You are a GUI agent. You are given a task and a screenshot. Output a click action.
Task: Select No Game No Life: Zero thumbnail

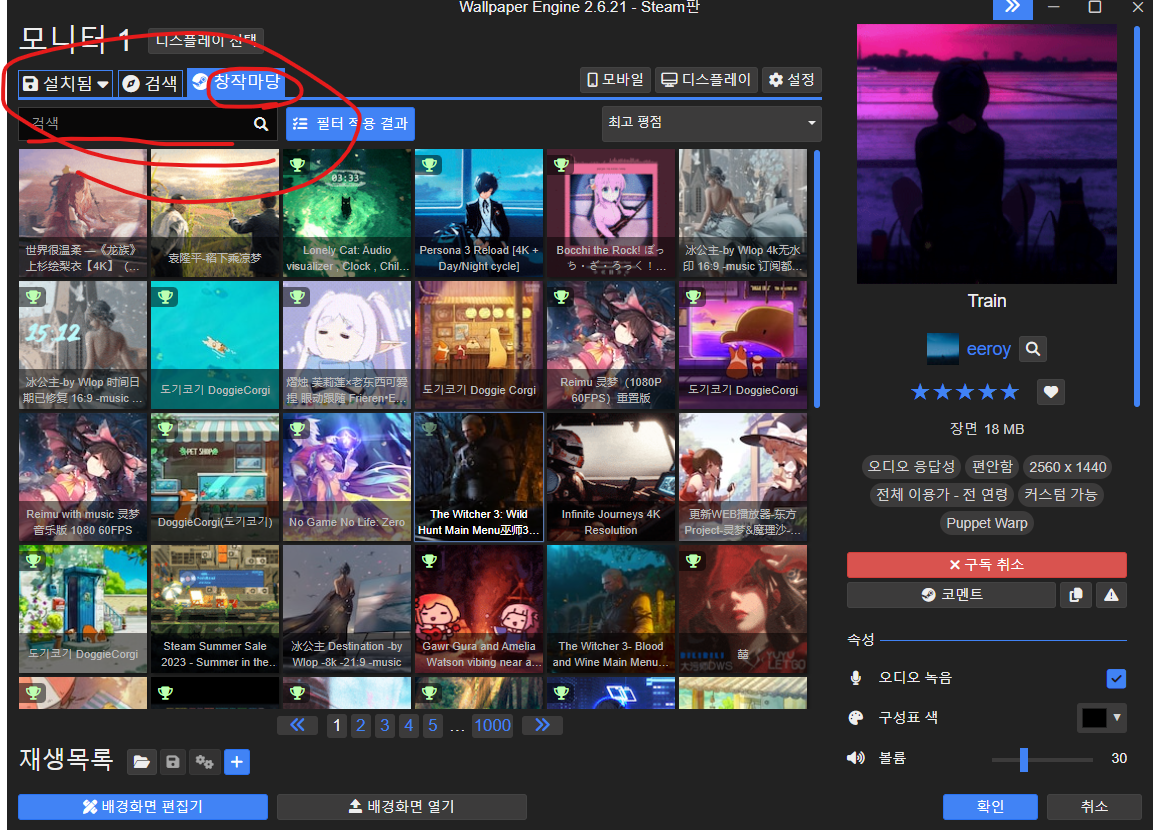(x=346, y=477)
